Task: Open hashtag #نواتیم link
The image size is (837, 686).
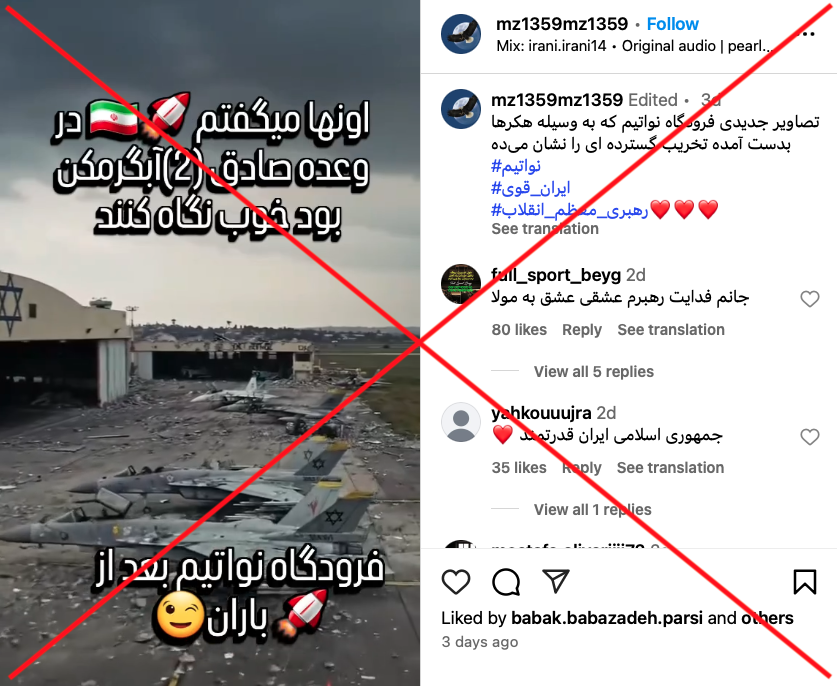Action: coord(516,166)
